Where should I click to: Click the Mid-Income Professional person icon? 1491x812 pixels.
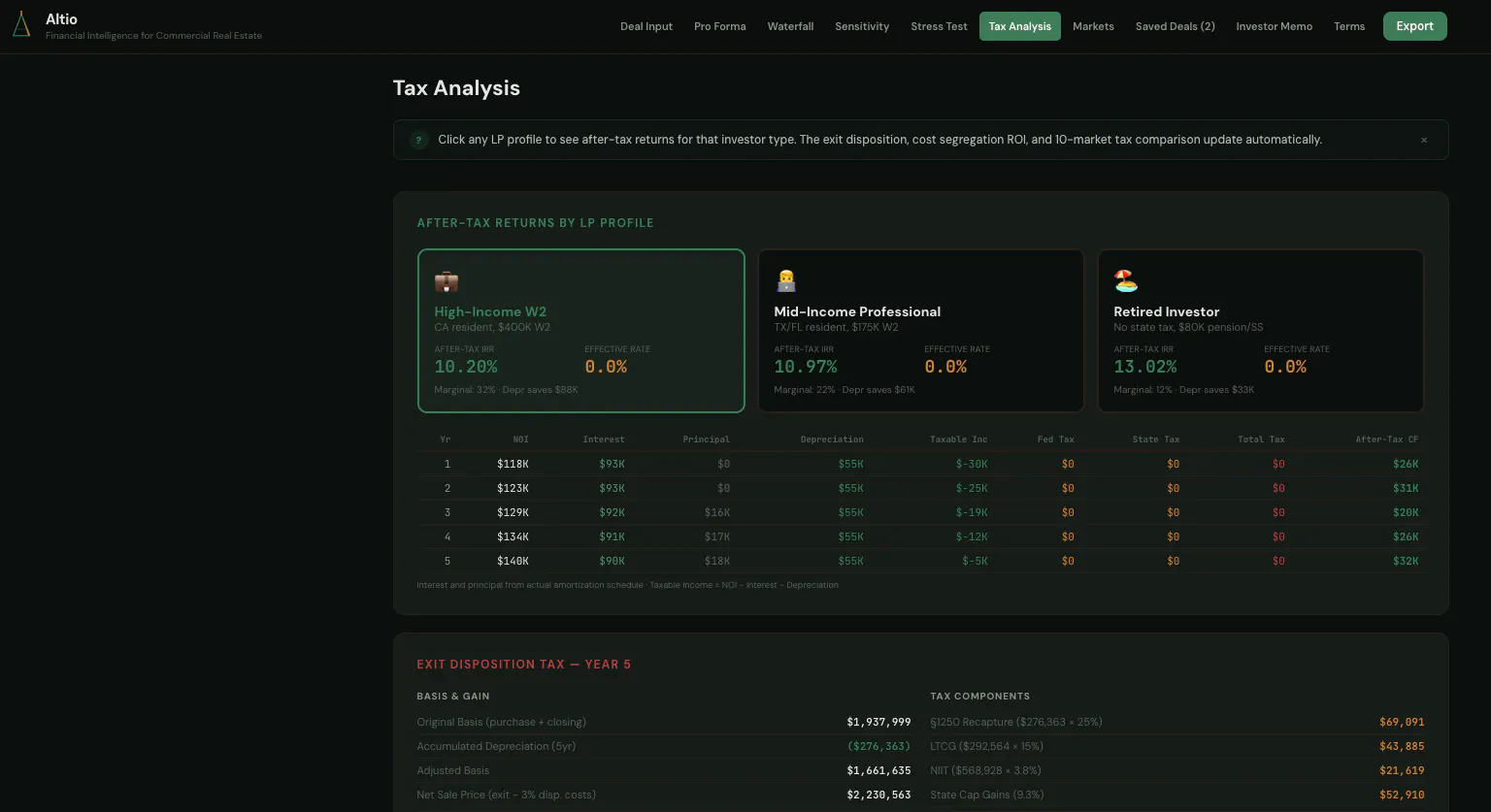[x=785, y=281]
